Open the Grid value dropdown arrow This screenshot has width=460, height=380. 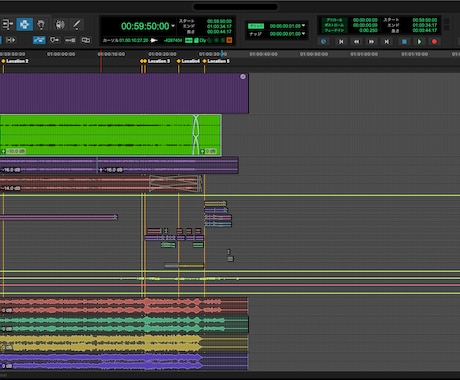[x=303, y=26]
